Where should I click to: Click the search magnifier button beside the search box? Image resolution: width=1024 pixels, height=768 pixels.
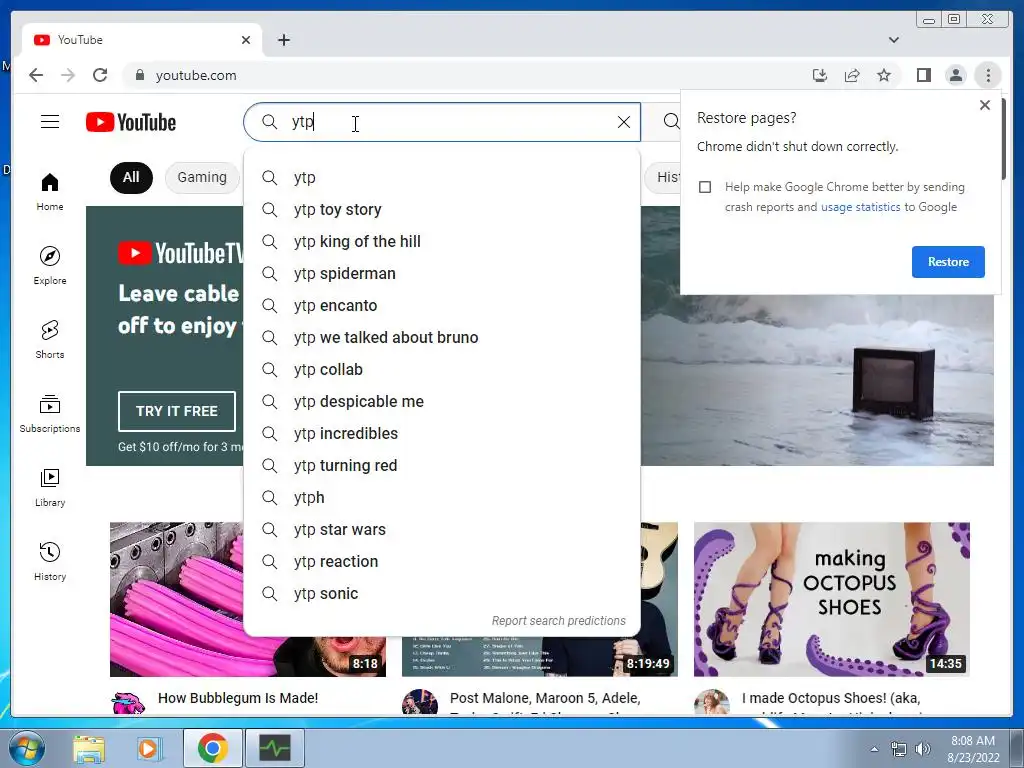click(x=670, y=121)
